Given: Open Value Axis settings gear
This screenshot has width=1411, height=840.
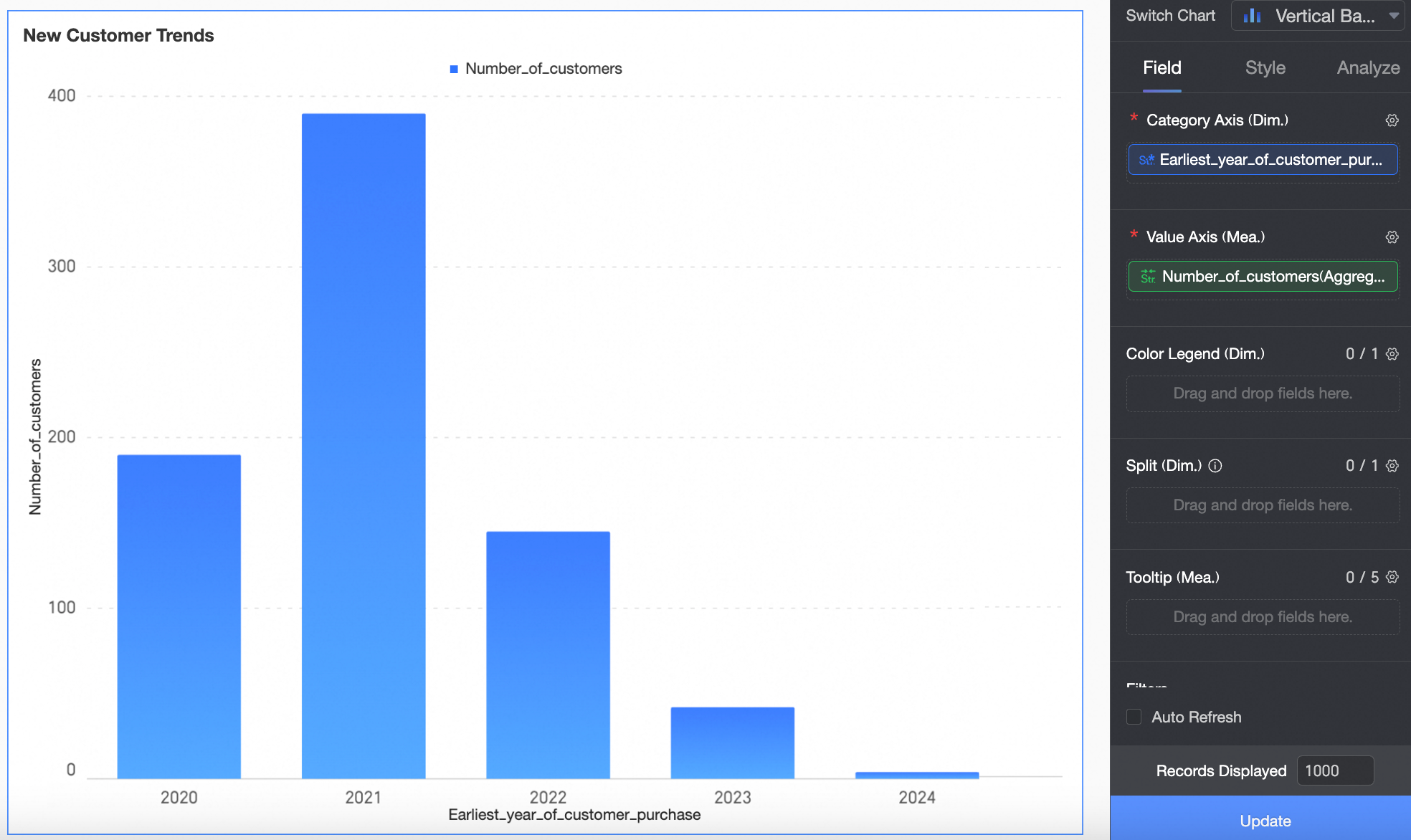Looking at the screenshot, I should (1392, 237).
